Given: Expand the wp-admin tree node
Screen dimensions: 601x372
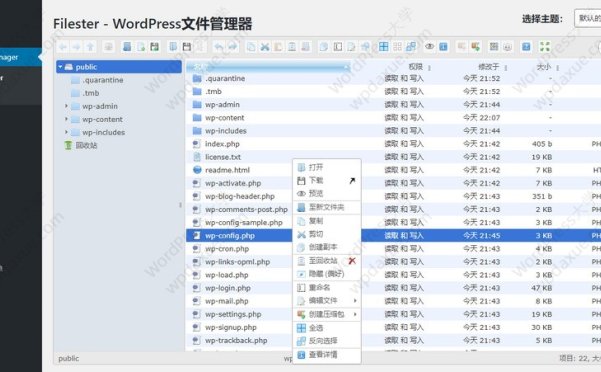Looking at the screenshot, I should tap(66, 106).
